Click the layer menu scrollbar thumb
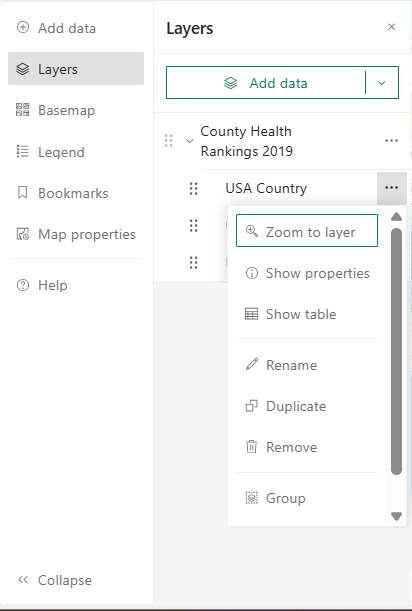 [x=396, y=351]
